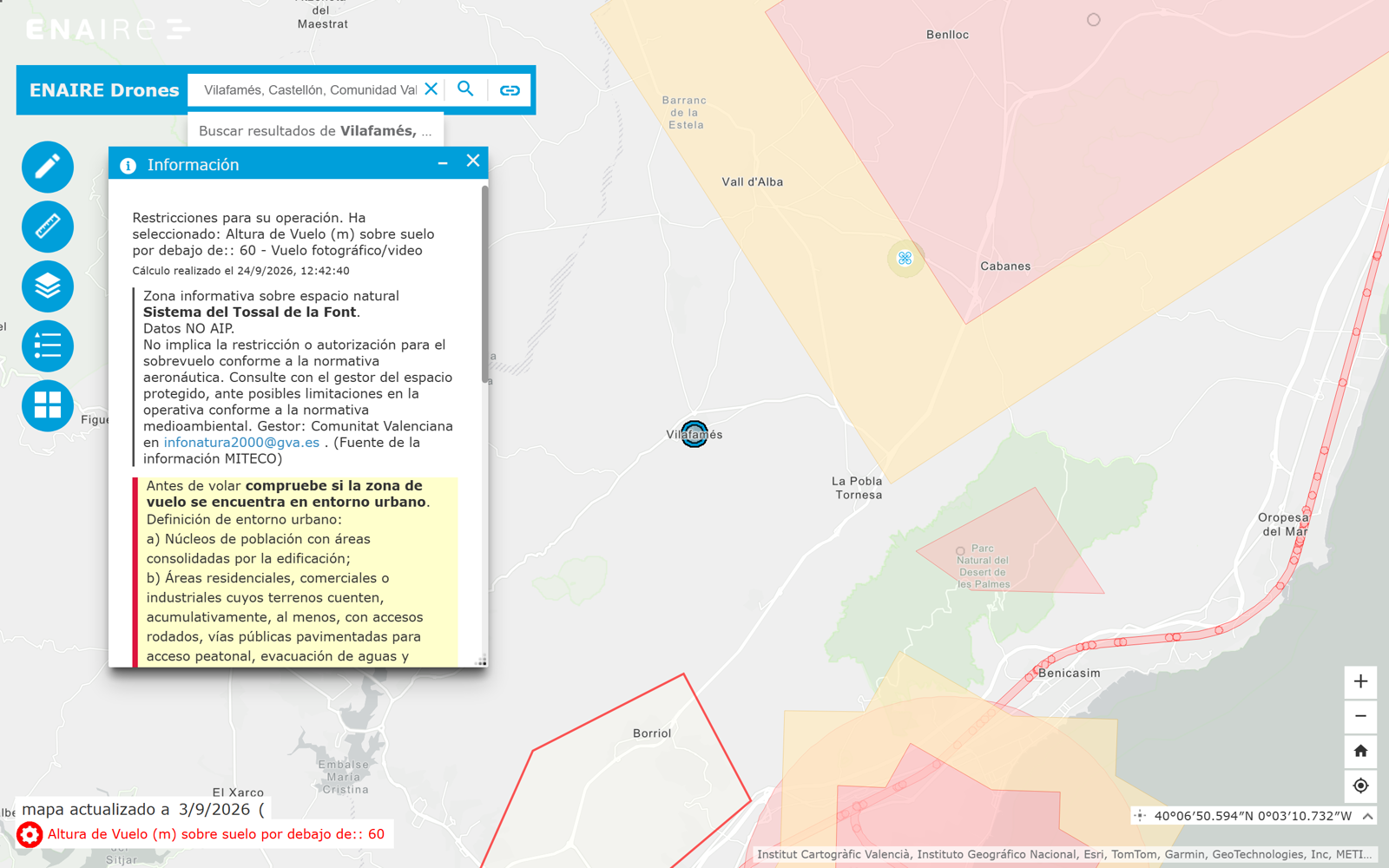The width and height of the screenshot is (1389, 868).
Task: Locate my current position
Action: [1360, 786]
